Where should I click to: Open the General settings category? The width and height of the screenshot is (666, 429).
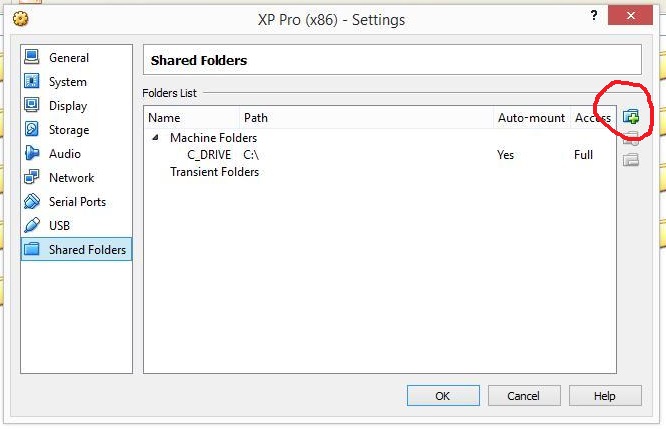click(68, 58)
